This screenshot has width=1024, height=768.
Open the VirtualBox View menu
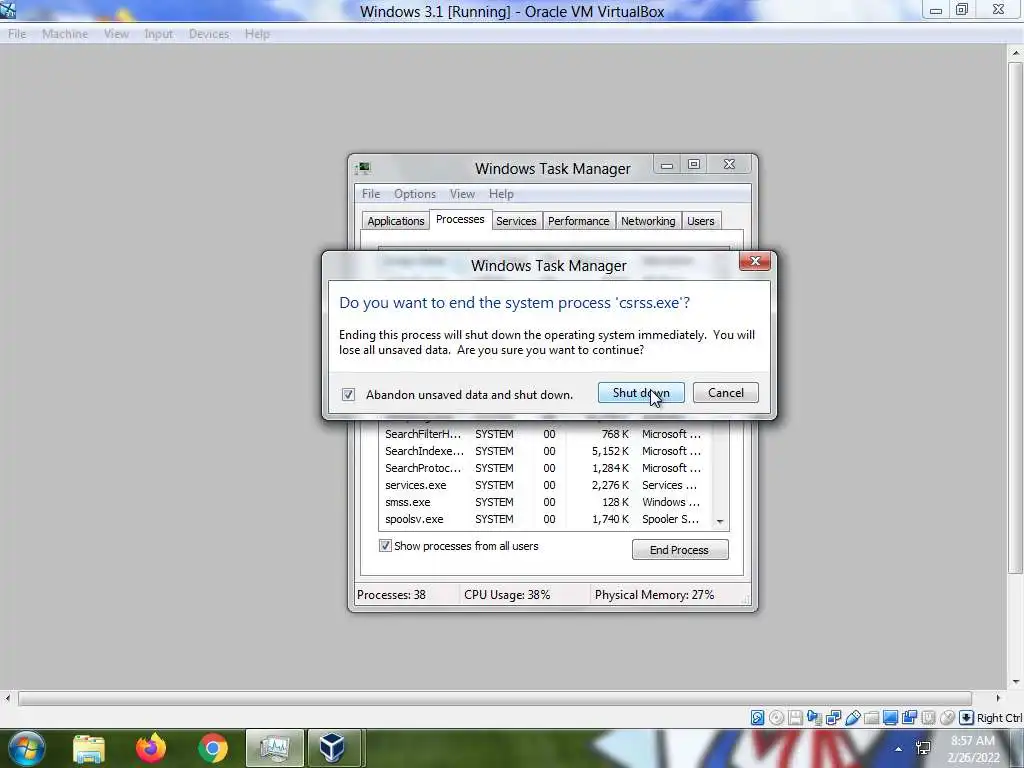click(116, 34)
